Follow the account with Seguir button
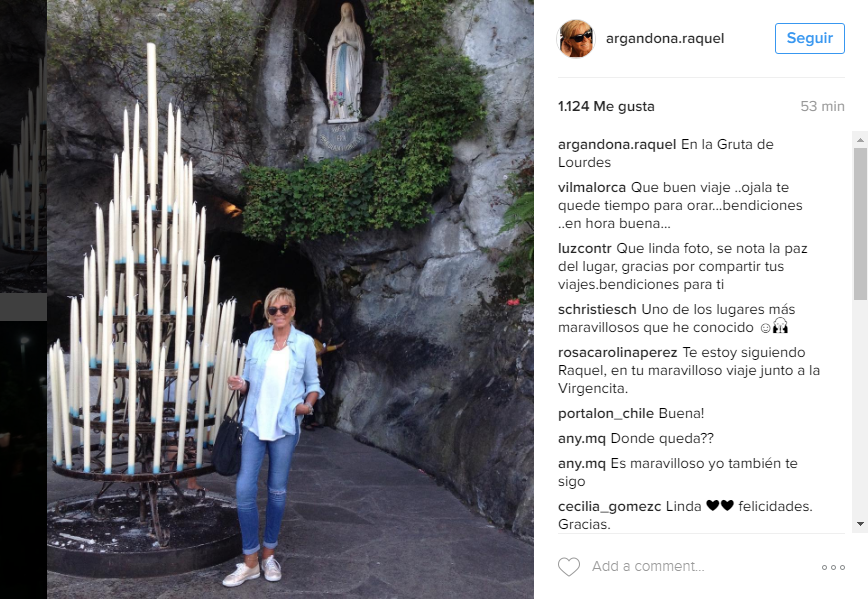 pos(809,38)
